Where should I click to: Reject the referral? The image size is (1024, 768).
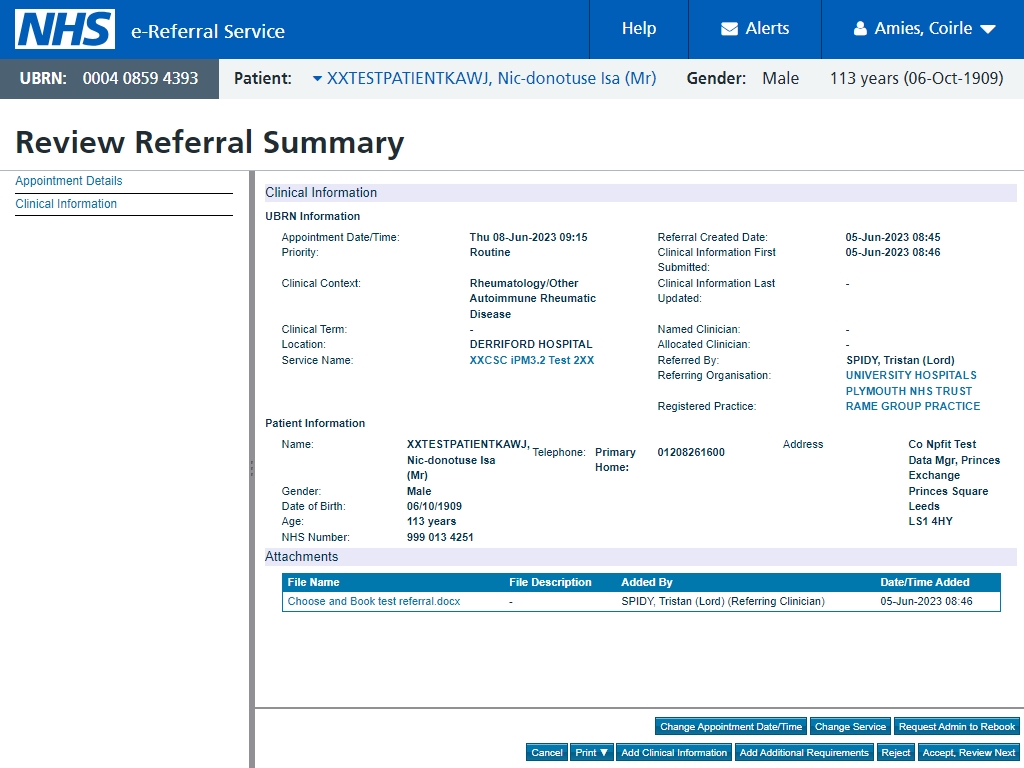coord(895,752)
